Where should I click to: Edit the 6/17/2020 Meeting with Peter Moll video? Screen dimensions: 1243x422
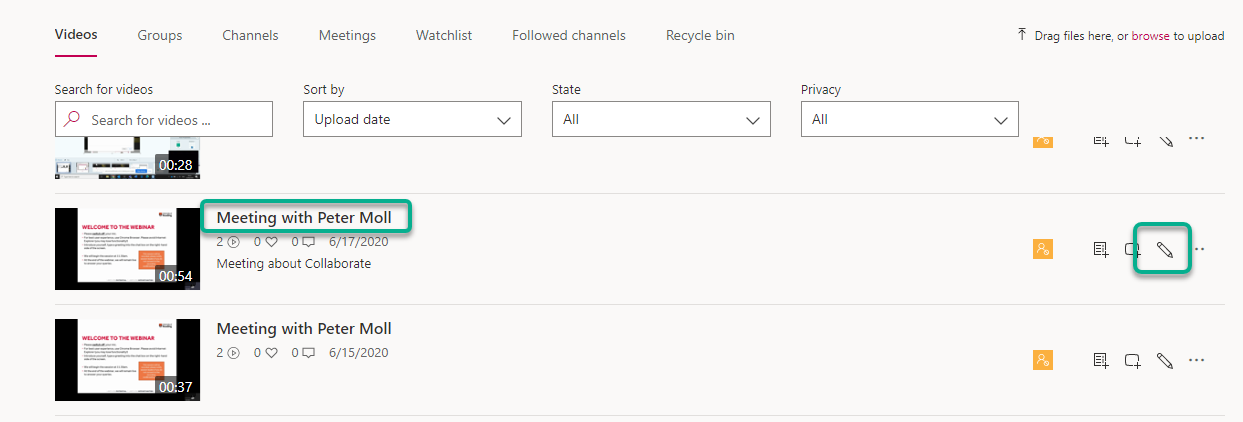click(x=1164, y=249)
